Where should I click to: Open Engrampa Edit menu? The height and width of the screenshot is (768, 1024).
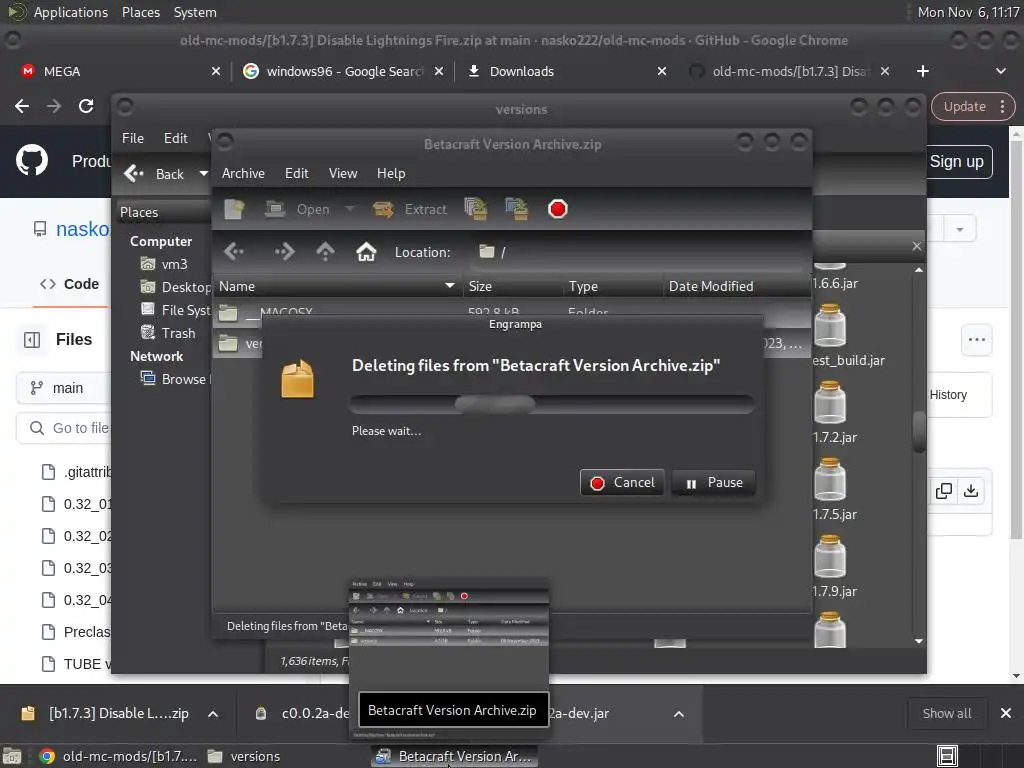(x=296, y=173)
